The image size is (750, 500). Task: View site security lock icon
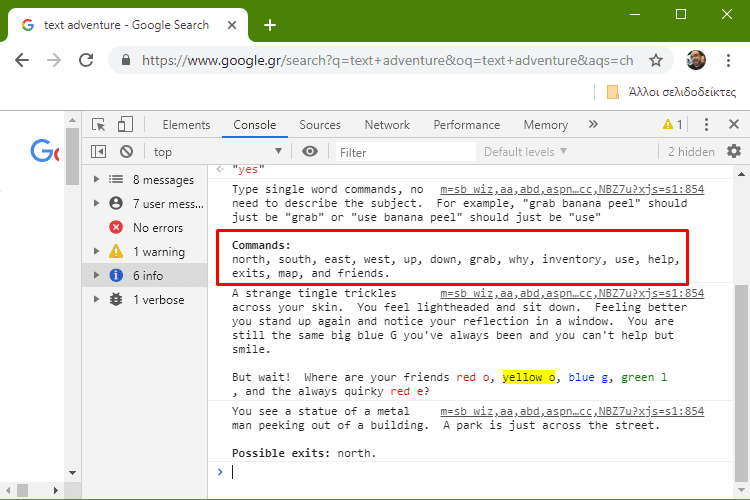tap(126, 60)
